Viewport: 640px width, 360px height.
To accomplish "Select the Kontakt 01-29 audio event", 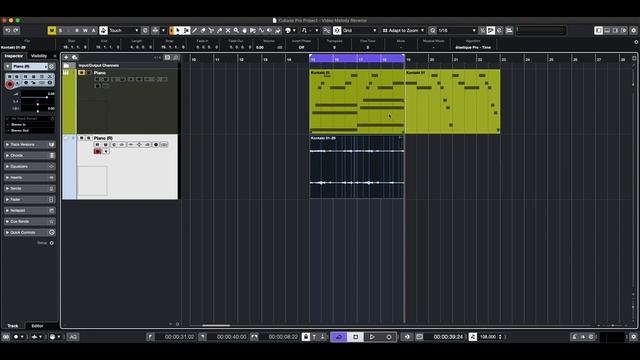I will click(357, 167).
